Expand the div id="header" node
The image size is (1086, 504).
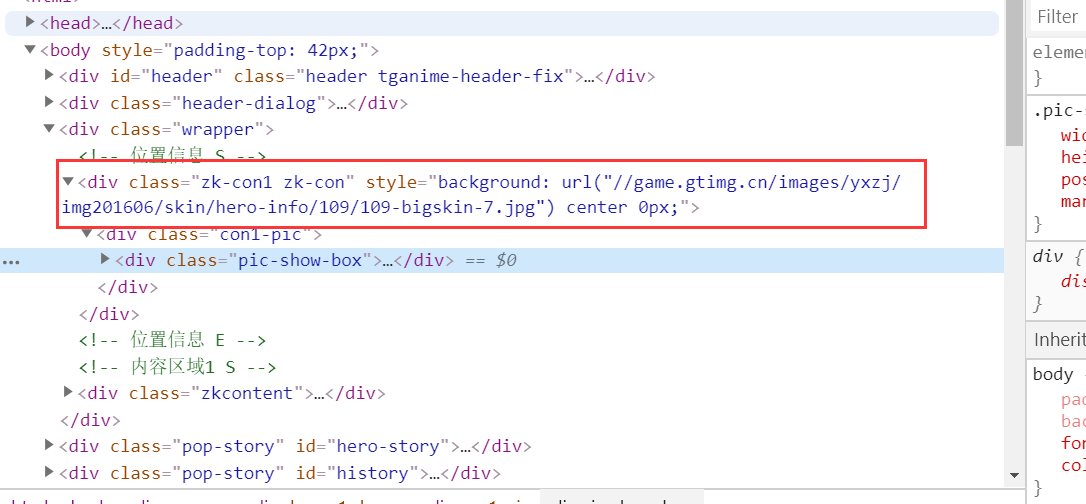coord(48,75)
